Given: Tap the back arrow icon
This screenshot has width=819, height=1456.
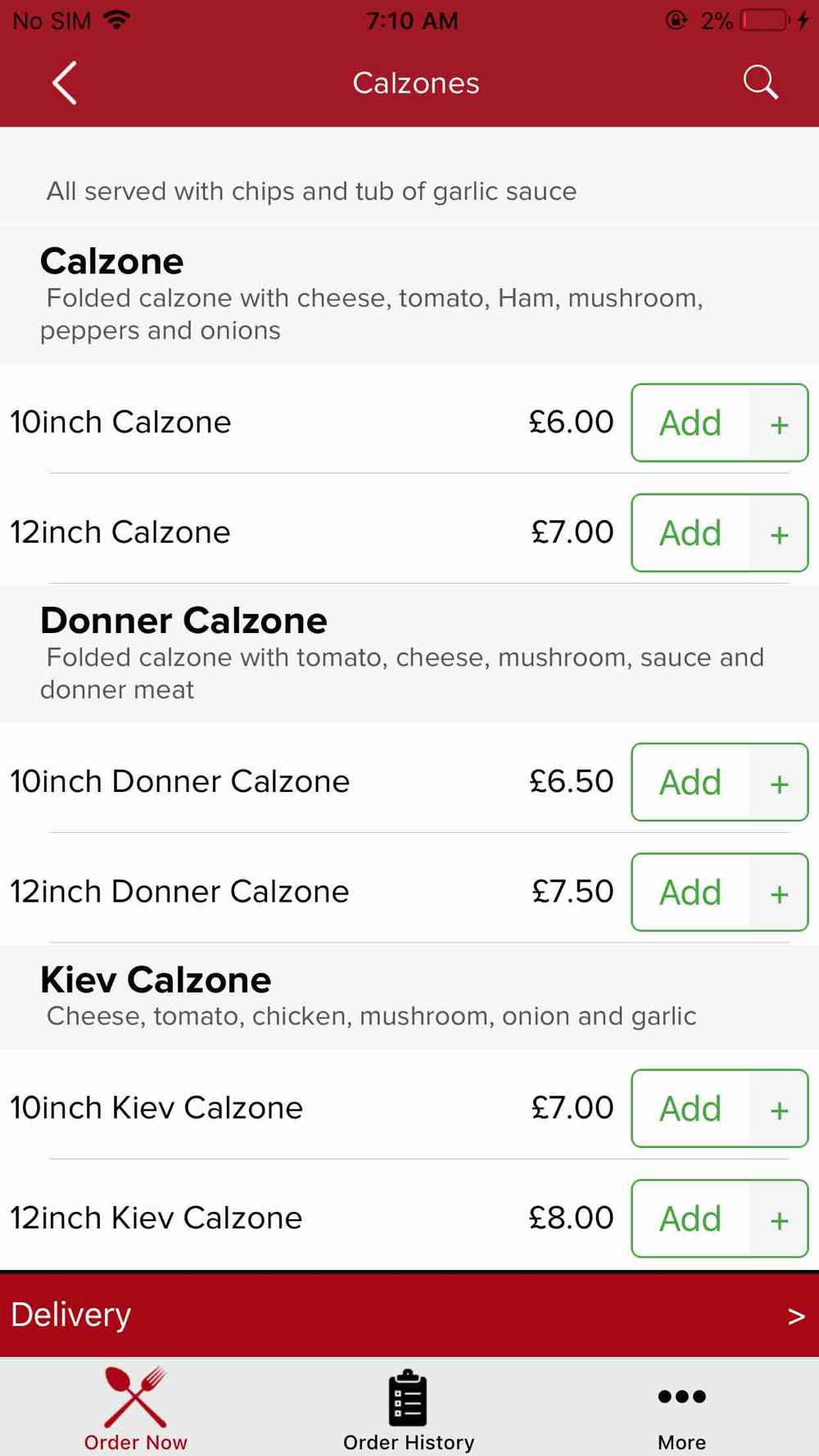Looking at the screenshot, I should click(65, 83).
